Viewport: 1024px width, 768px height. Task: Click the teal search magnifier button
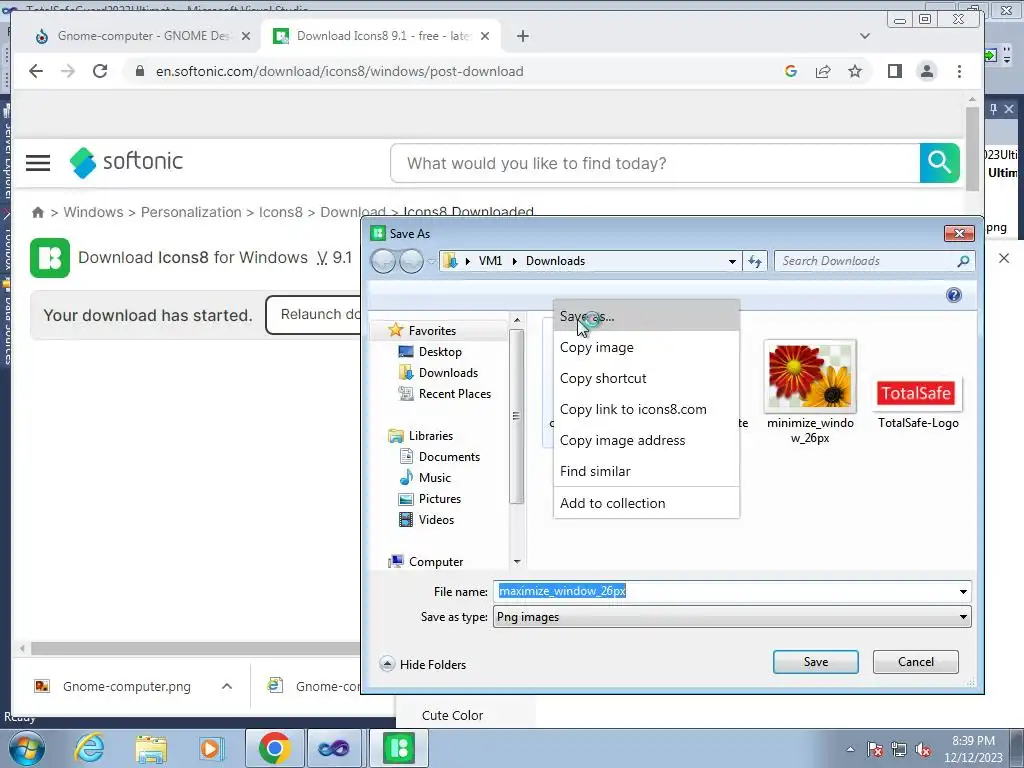(x=939, y=163)
